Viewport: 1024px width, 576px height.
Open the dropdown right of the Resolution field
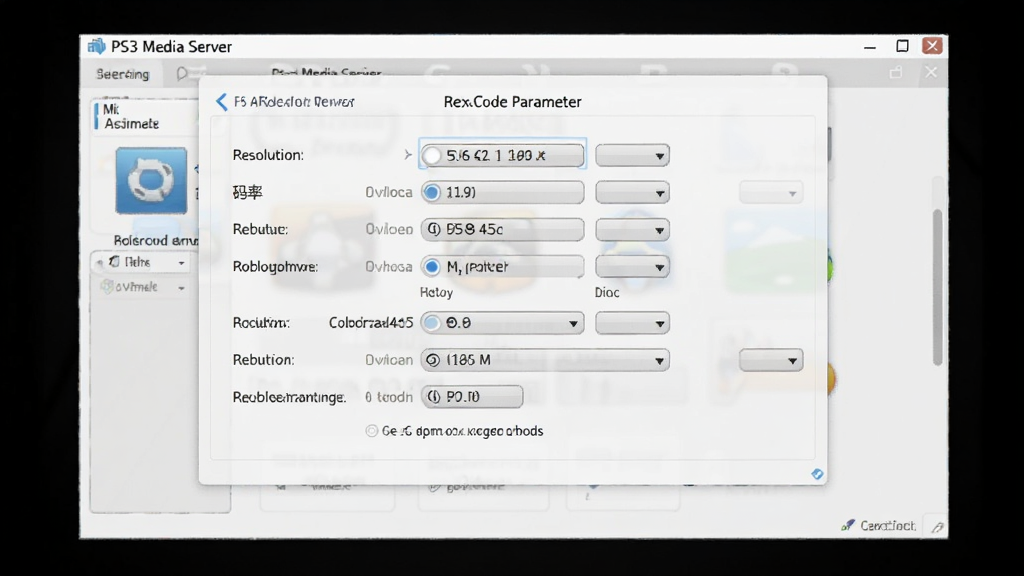tap(632, 155)
